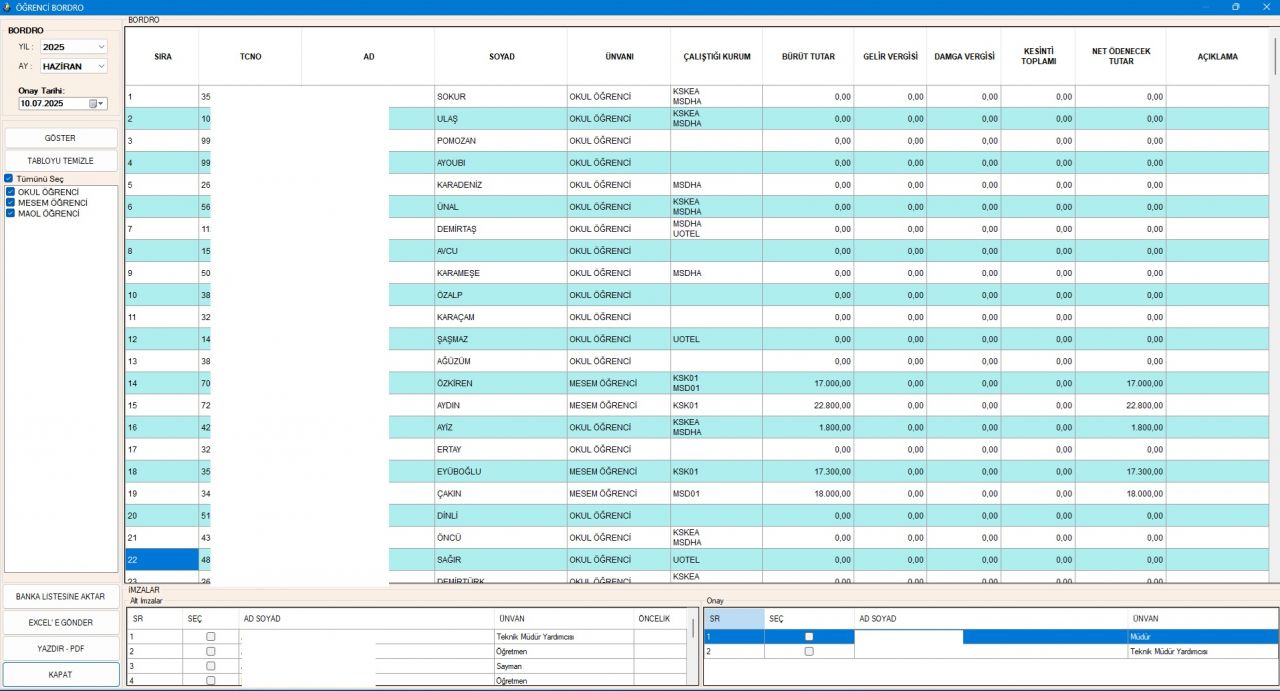Click the NET ÖDENECEK TUTAR column header
This screenshot has height=691, width=1280.
tap(1120, 56)
